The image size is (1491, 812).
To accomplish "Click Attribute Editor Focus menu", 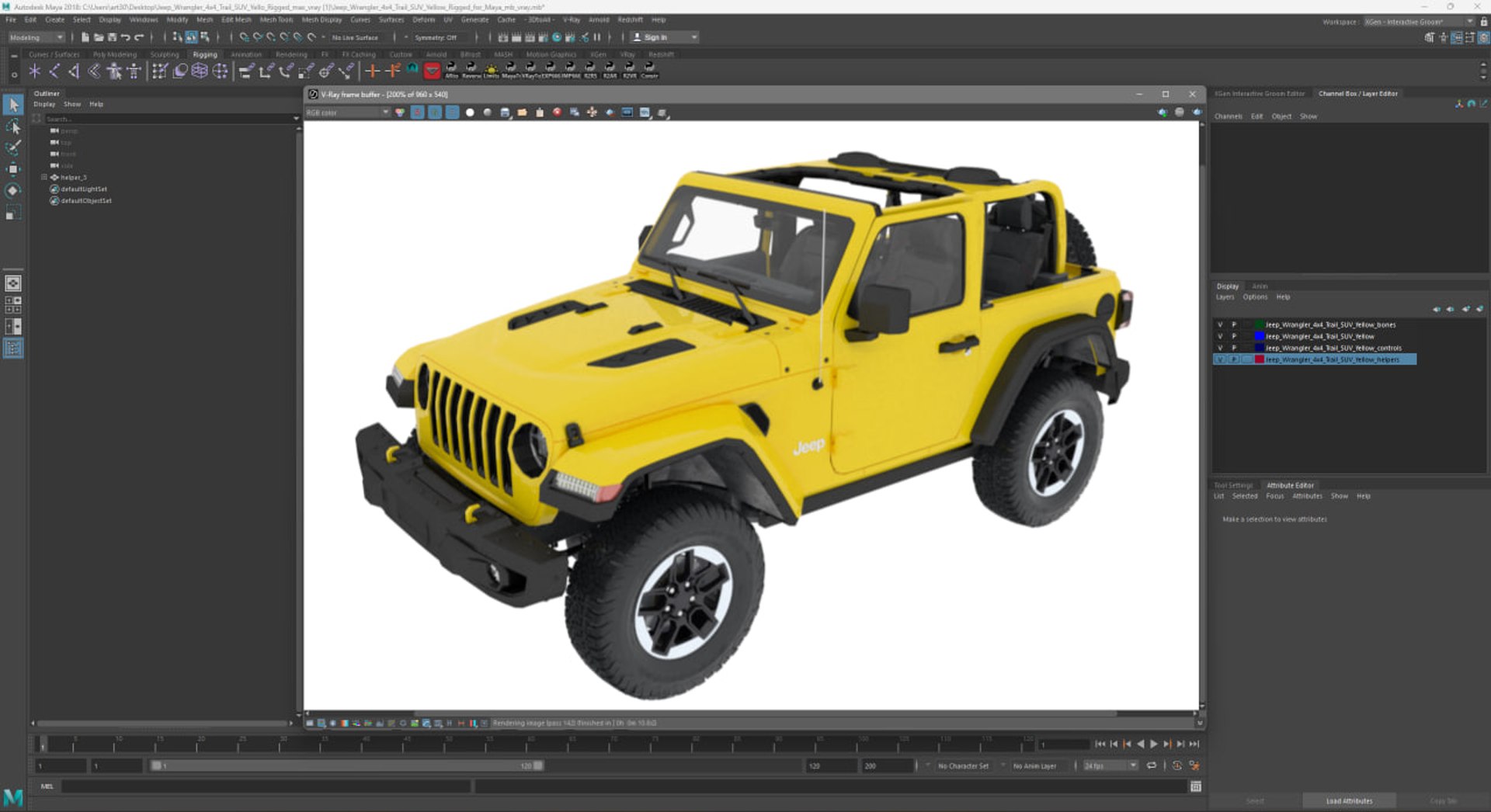I will point(1275,496).
